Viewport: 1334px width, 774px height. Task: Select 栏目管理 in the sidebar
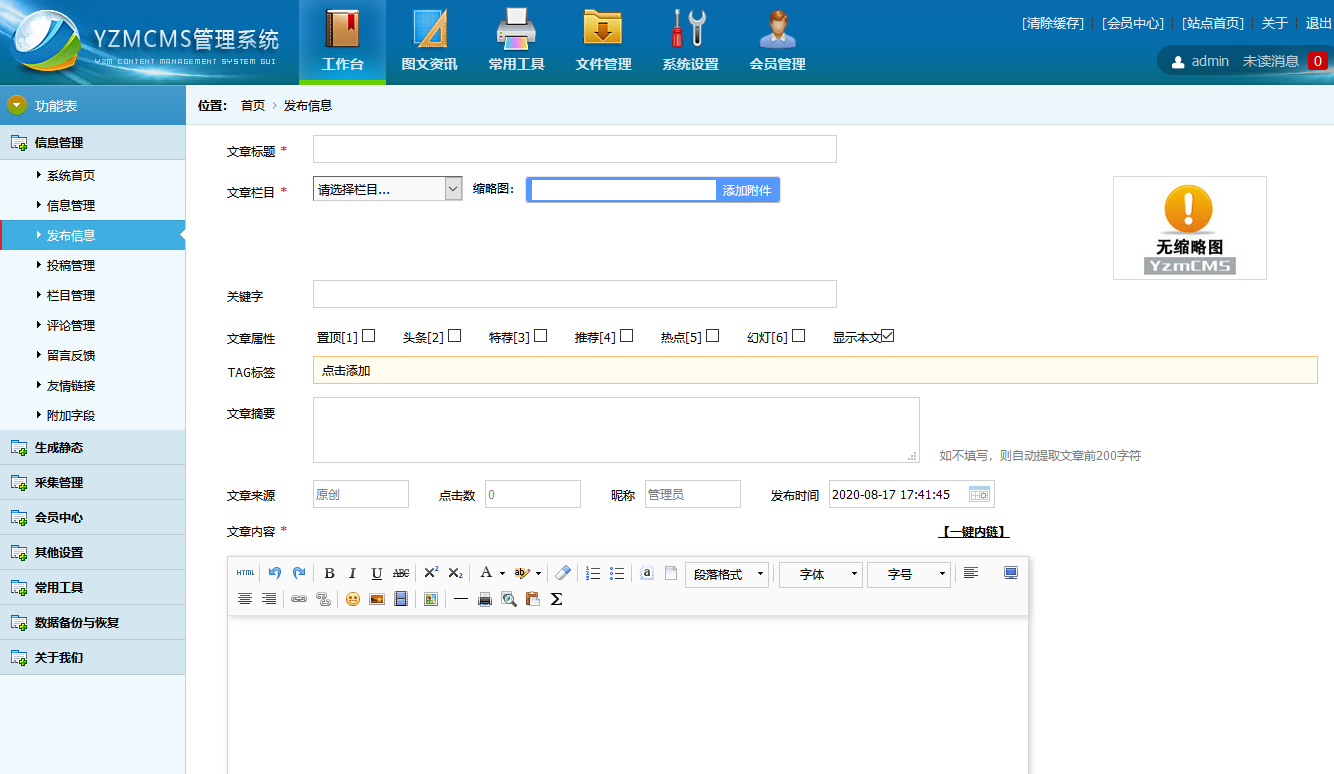click(x=71, y=295)
